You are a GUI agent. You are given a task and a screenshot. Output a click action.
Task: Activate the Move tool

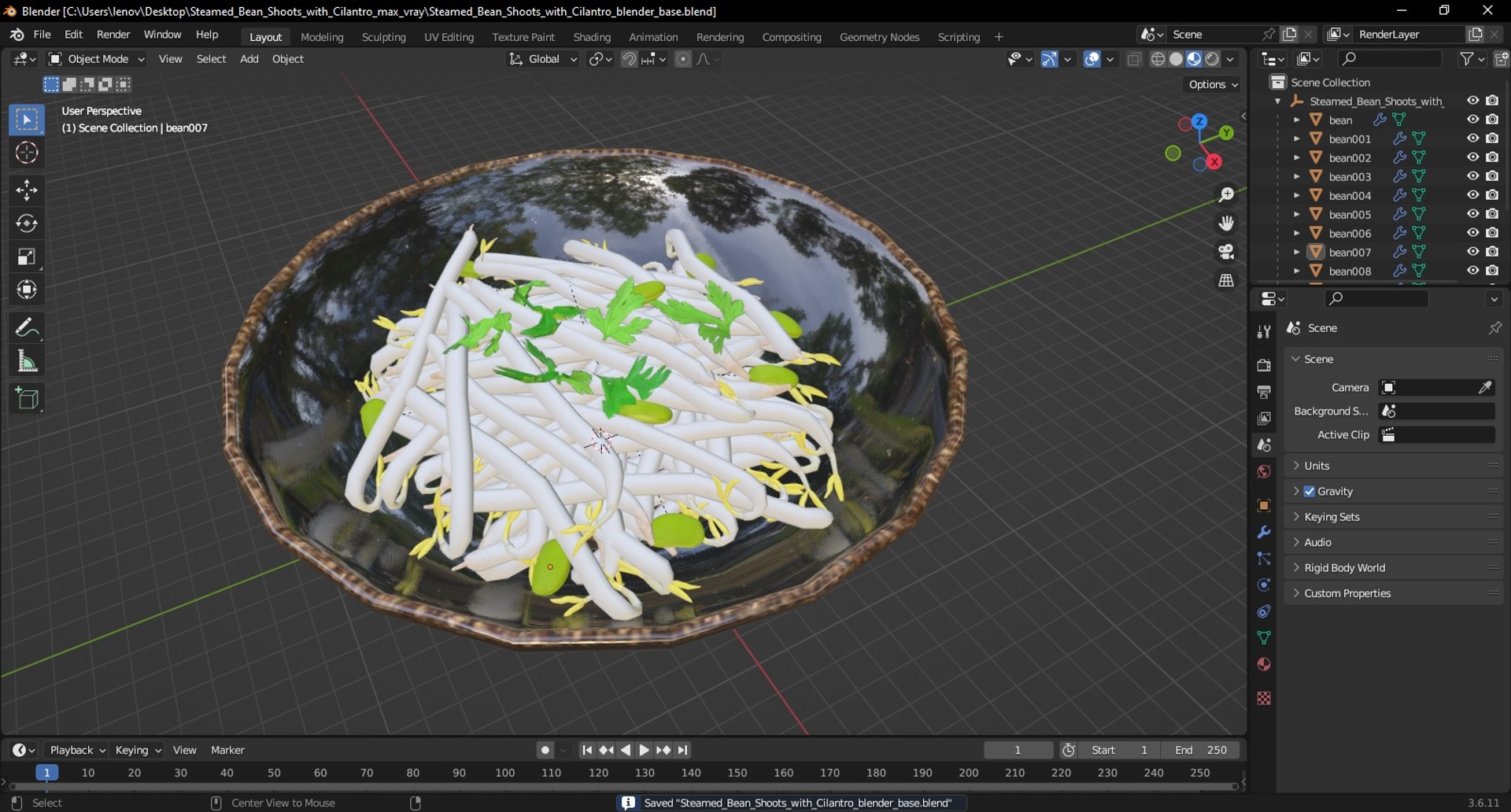point(27,190)
